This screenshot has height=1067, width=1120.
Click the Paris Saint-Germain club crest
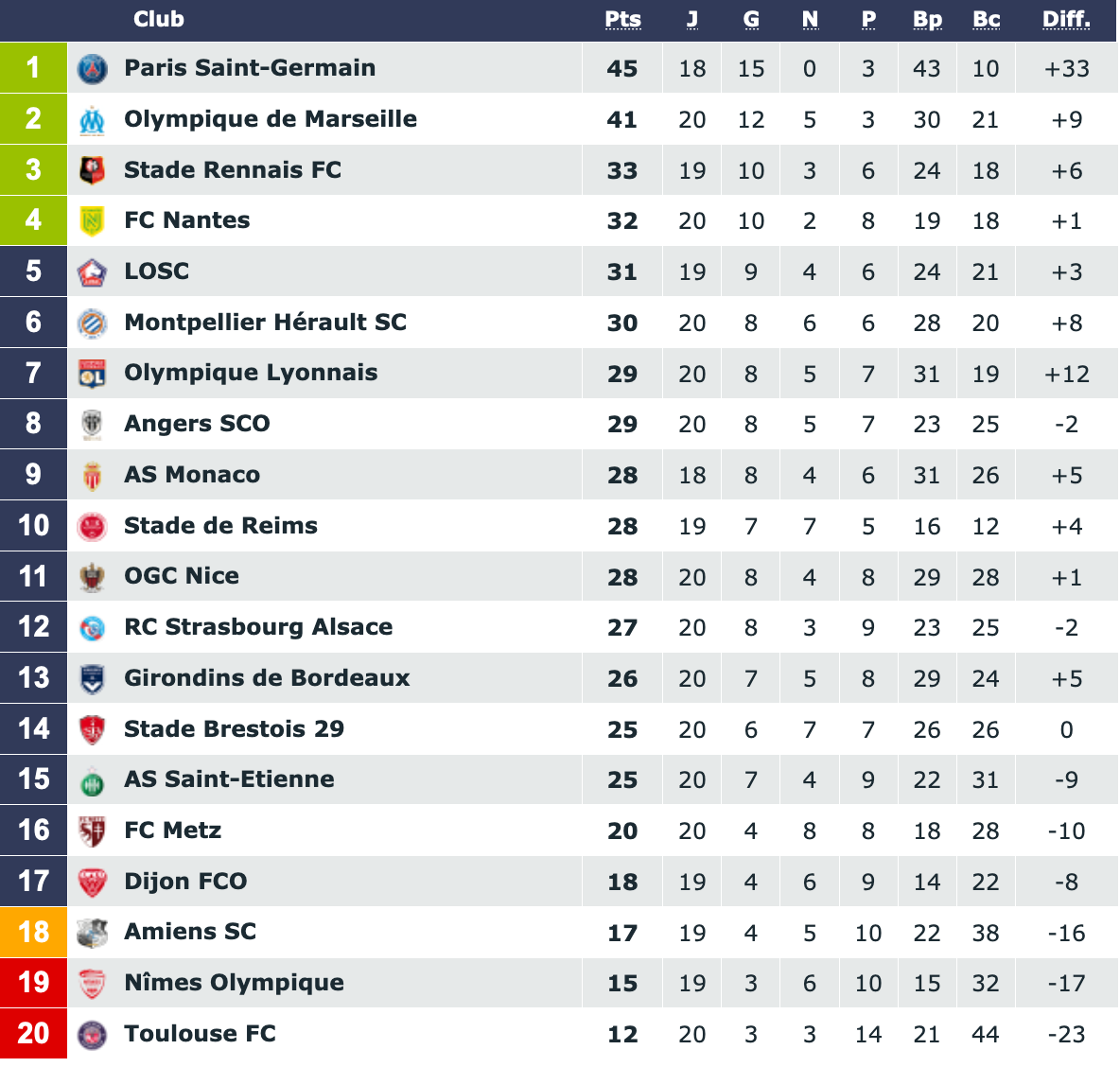pyautogui.click(x=92, y=68)
